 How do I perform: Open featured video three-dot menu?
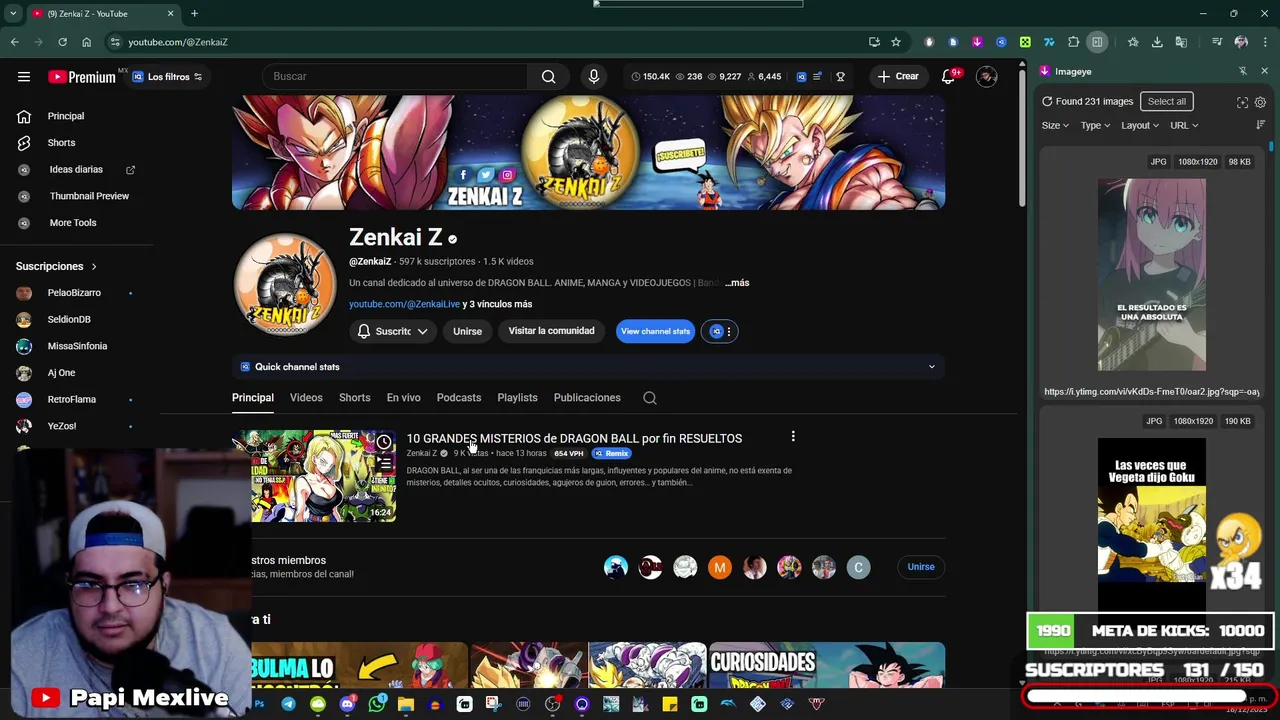pos(793,436)
